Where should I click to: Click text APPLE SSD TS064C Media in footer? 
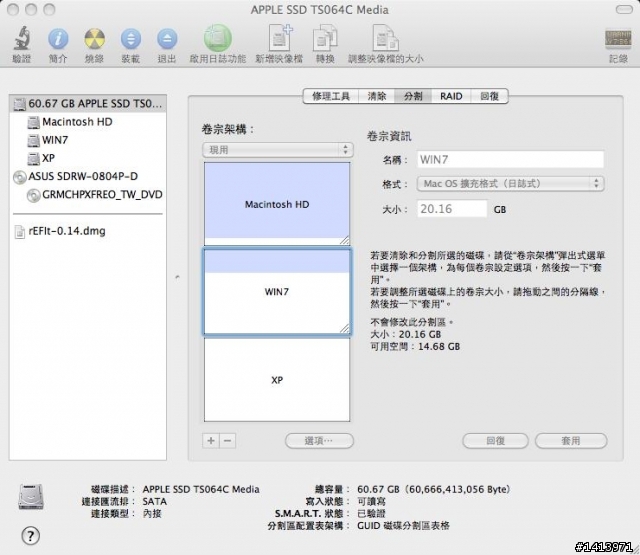coord(201,489)
